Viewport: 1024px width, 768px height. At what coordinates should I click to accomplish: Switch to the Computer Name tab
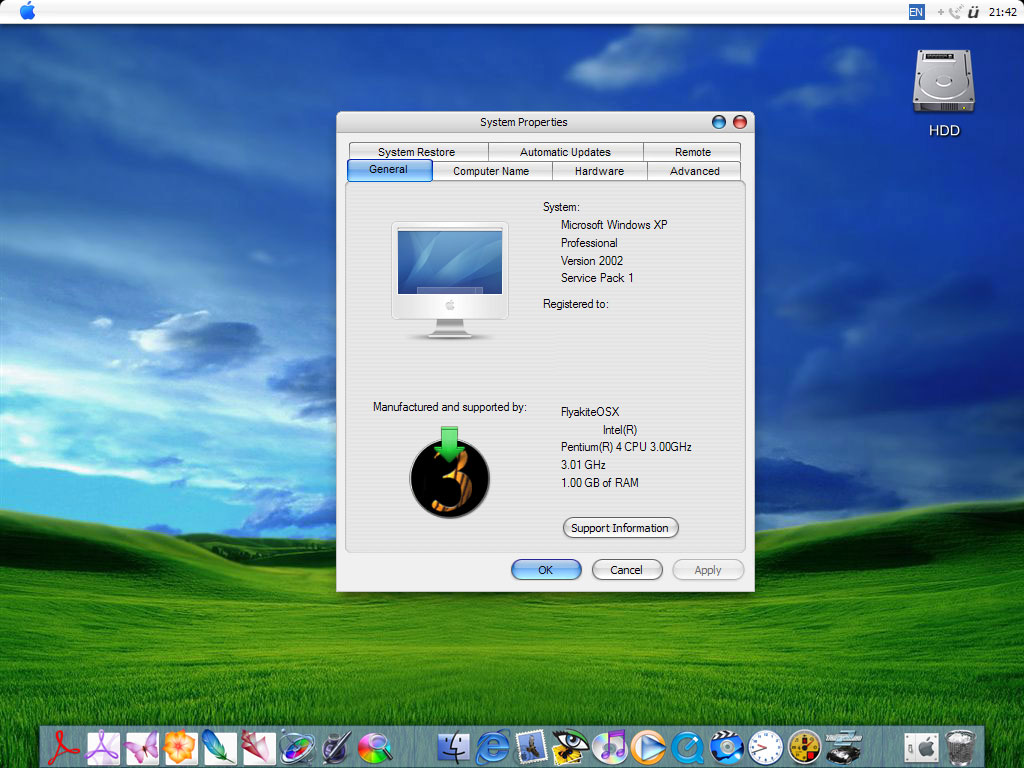pyautogui.click(x=491, y=171)
